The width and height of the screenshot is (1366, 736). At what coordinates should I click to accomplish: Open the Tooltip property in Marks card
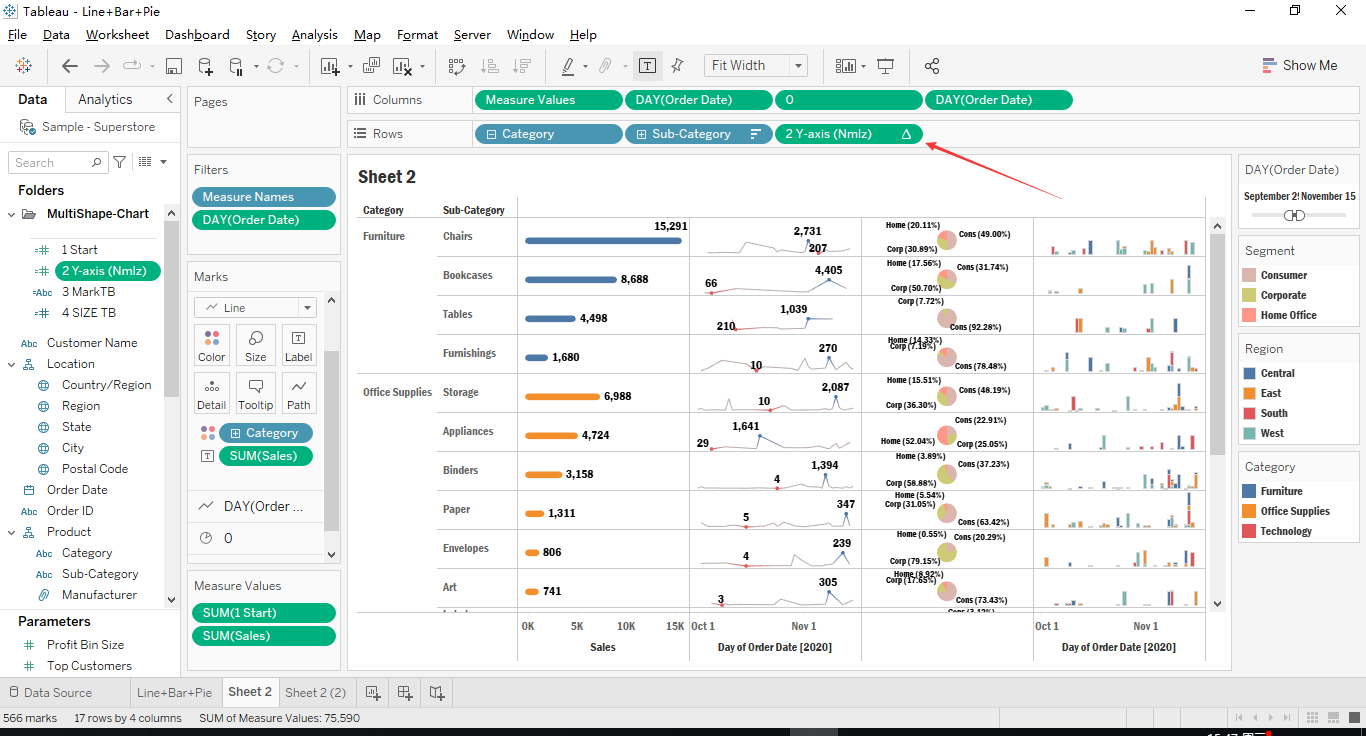click(x=255, y=392)
